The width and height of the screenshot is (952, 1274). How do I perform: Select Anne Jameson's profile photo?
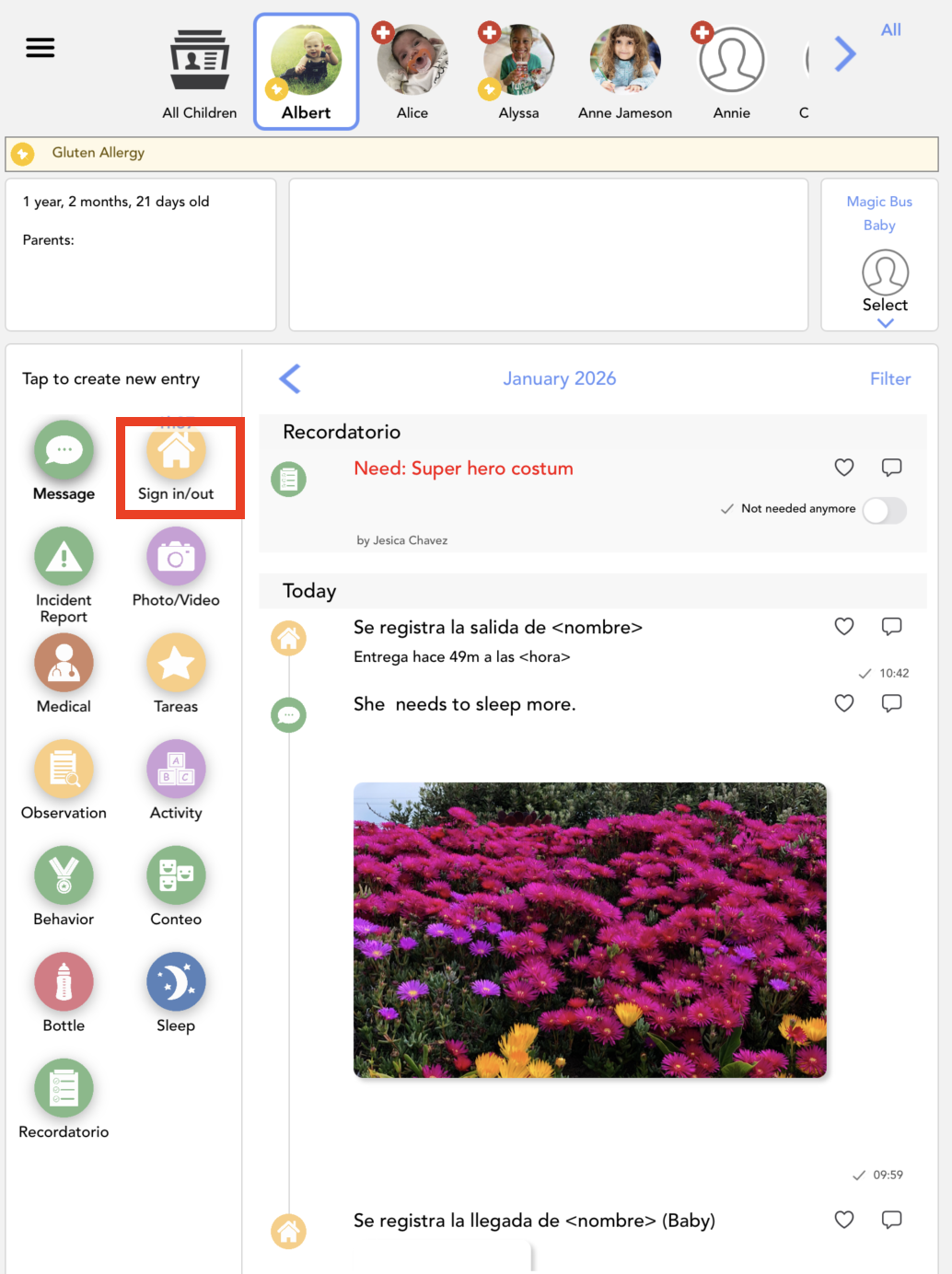click(x=625, y=61)
